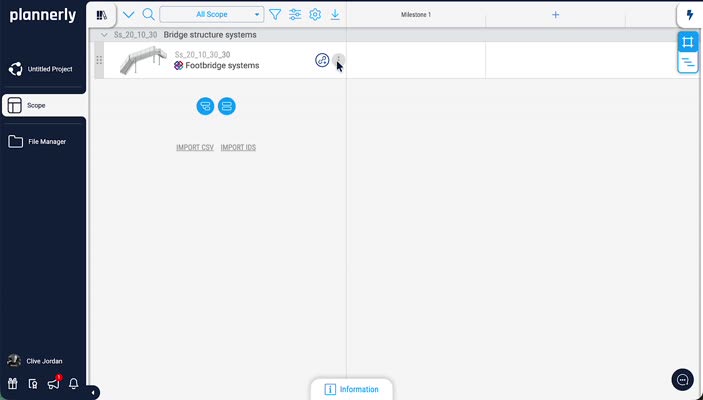Open the lightning bolt quick actions
Image resolution: width=703 pixels, height=400 pixels.
[690, 15]
